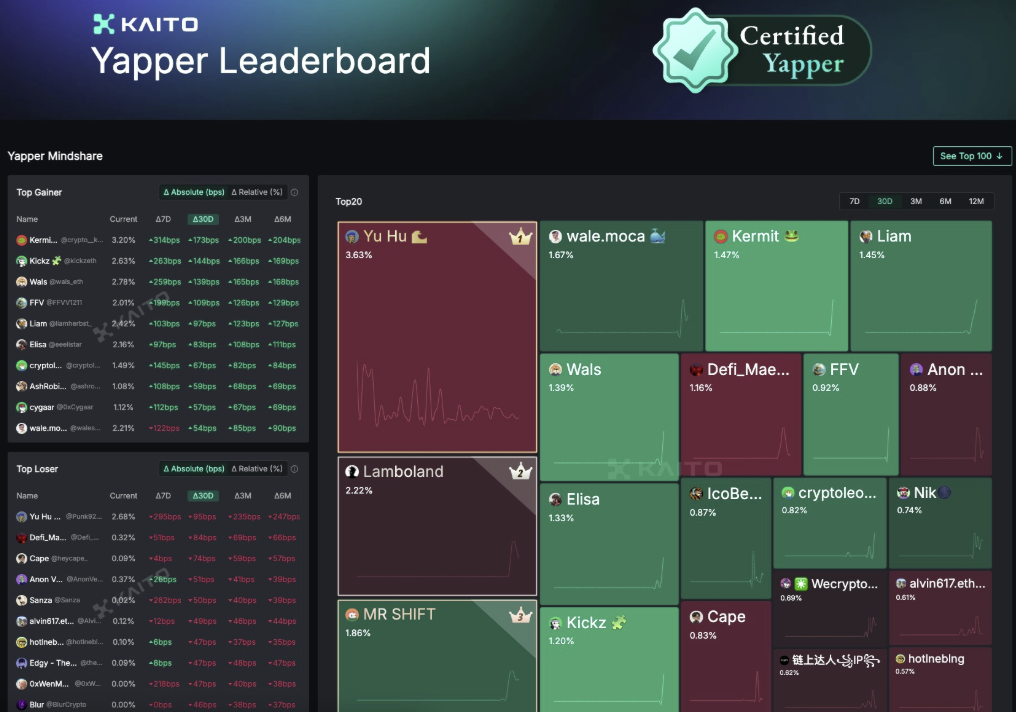
Task: Sort Top Loser by Current column
Action: (123, 496)
